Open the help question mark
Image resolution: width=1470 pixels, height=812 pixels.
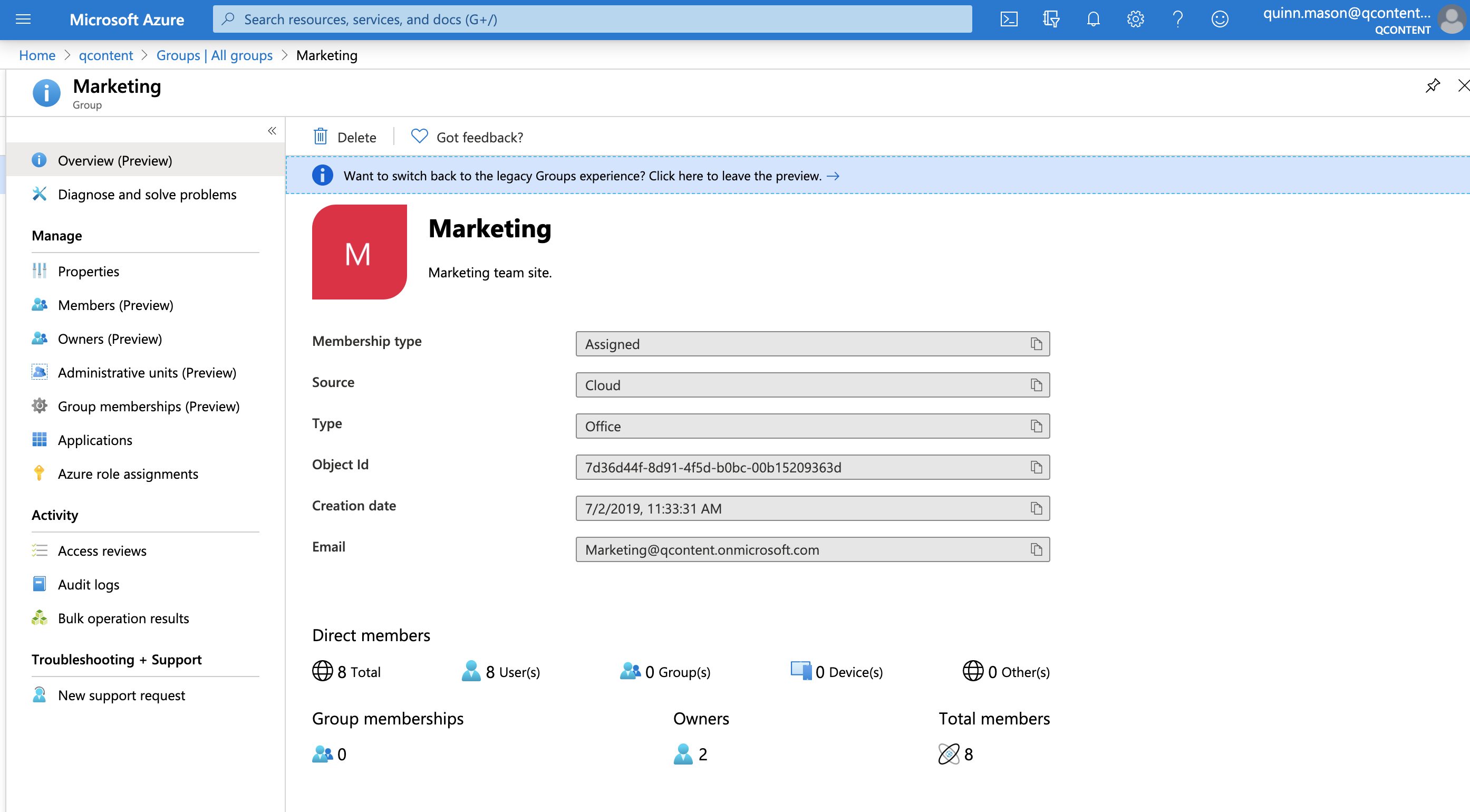click(1177, 20)
